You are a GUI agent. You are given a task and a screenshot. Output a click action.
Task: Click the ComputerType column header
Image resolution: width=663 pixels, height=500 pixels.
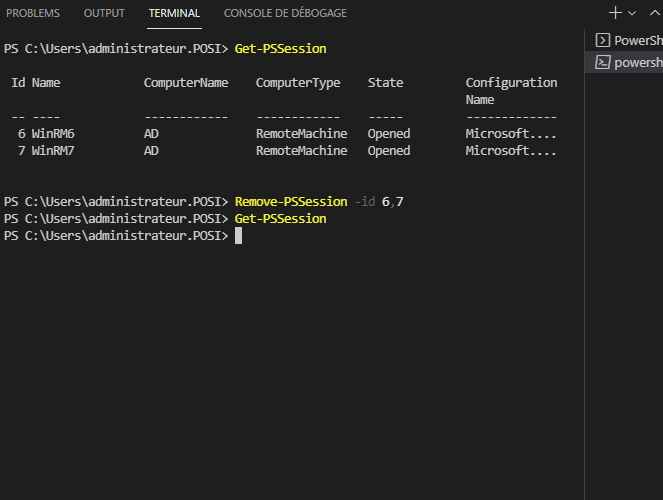(x=298, y=83)
